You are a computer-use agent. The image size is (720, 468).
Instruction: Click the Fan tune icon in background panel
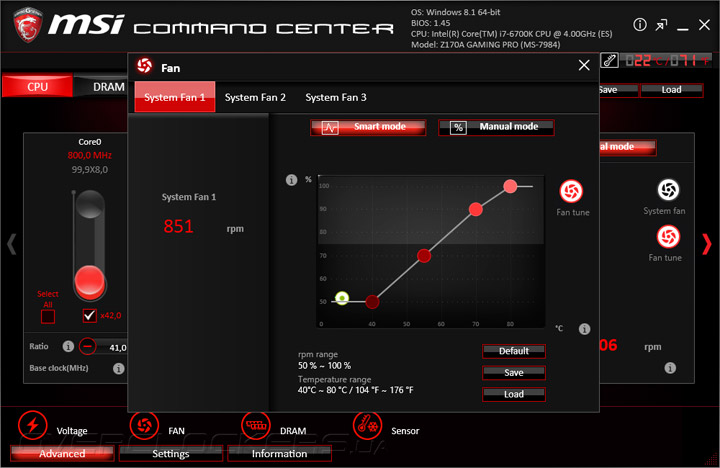(x=668, y=237)
